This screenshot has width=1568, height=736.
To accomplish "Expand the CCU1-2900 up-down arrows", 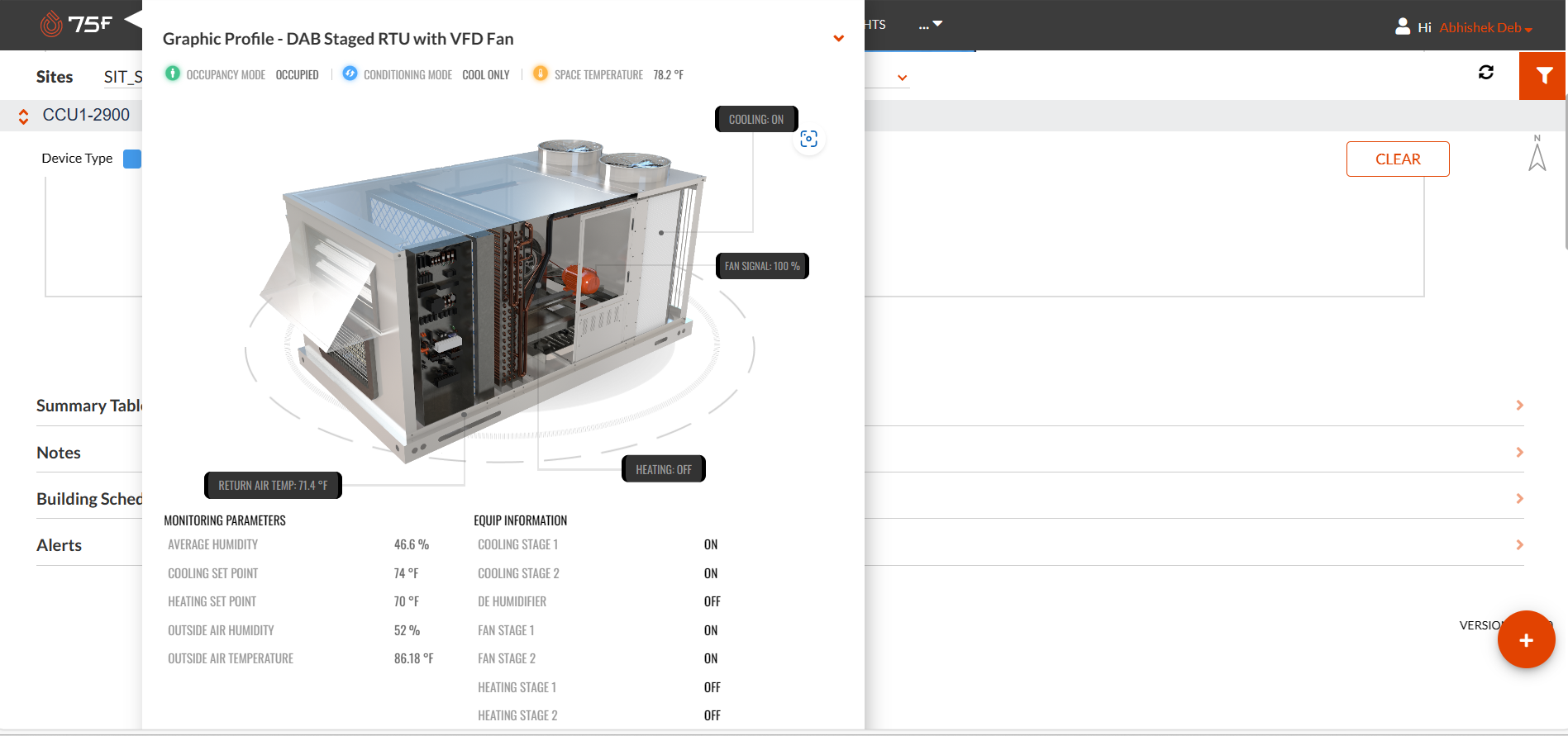I will tap(24, 116).
